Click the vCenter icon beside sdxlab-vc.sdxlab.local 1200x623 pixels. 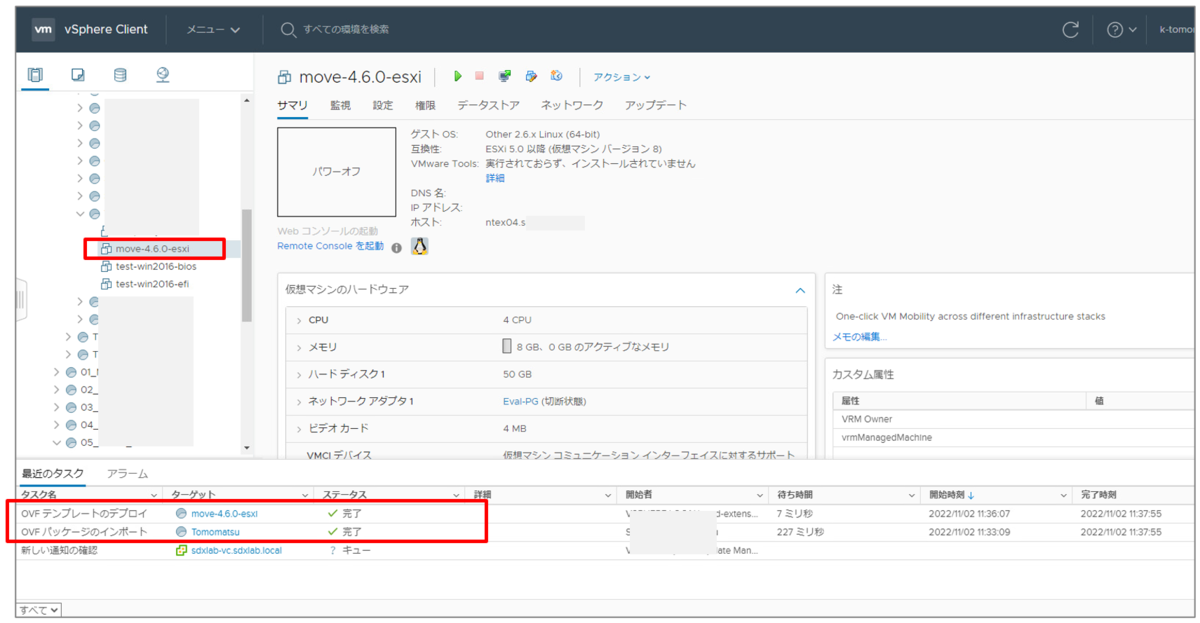pos(181,550)
